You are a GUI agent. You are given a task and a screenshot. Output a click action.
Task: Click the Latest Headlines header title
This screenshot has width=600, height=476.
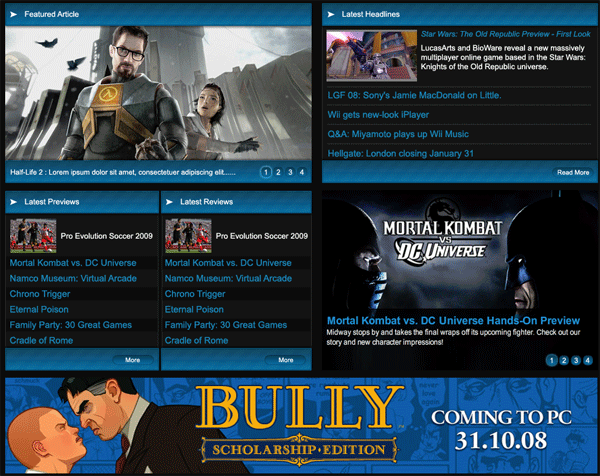coord(370,14)
